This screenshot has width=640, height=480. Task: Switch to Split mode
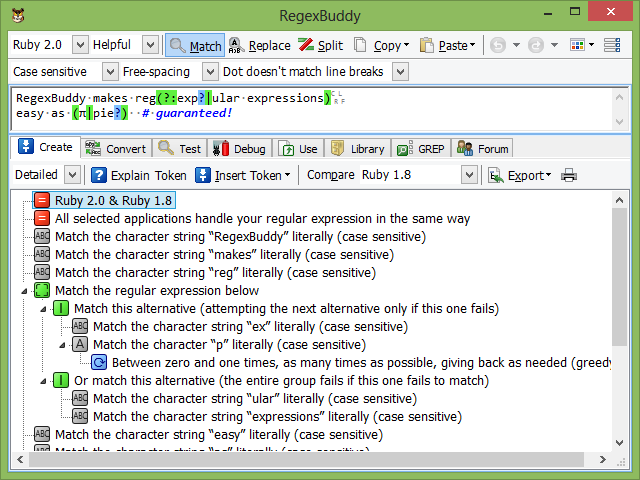pyautogui.click(x=320, y=45)
